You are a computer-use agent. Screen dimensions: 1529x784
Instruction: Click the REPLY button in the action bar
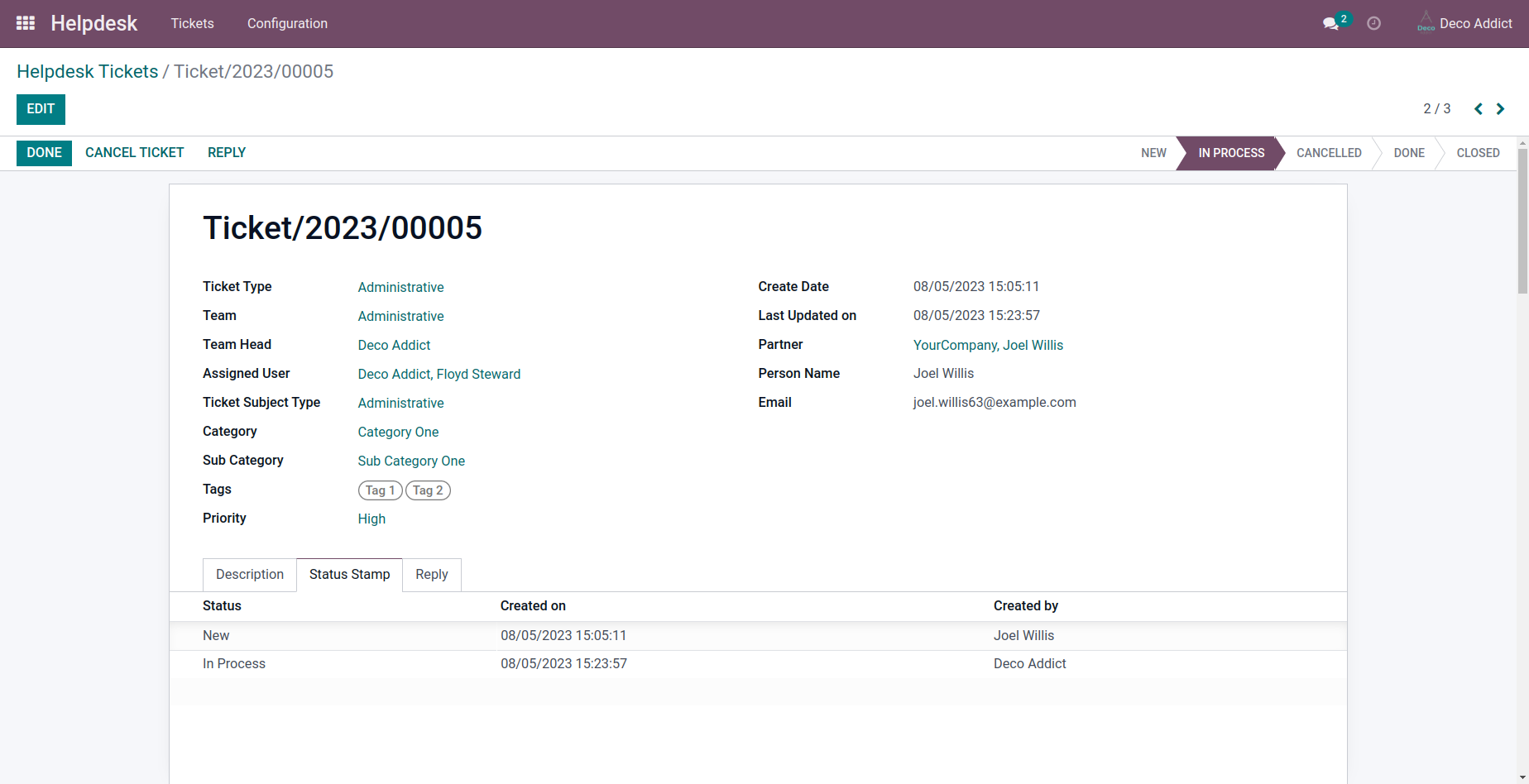227,153
